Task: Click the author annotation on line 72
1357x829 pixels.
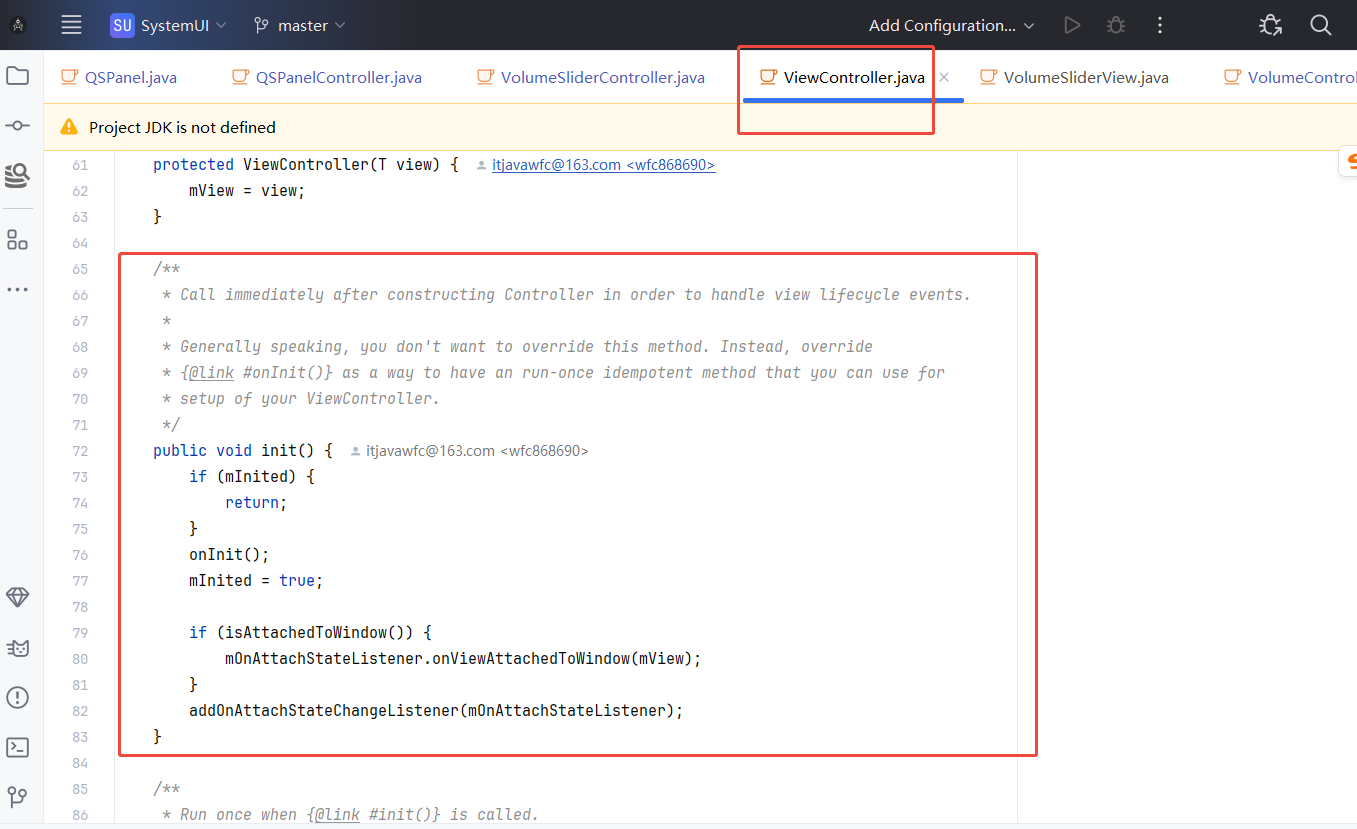Action: (478, 451)
